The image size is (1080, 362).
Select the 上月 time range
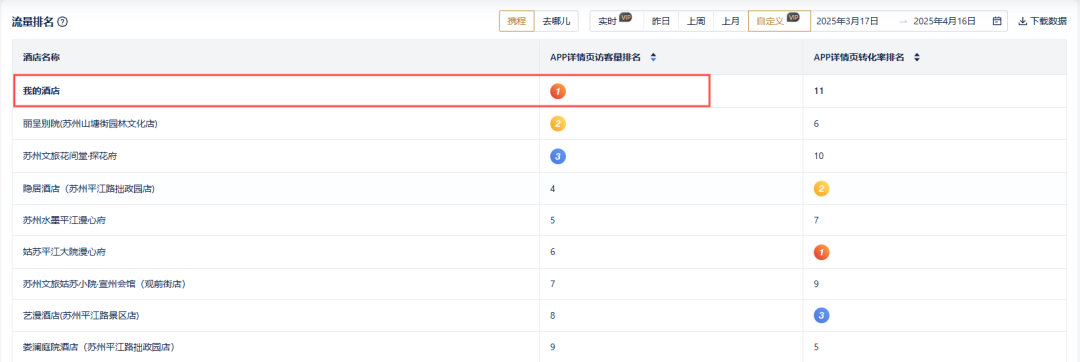[x=731, y=21]
